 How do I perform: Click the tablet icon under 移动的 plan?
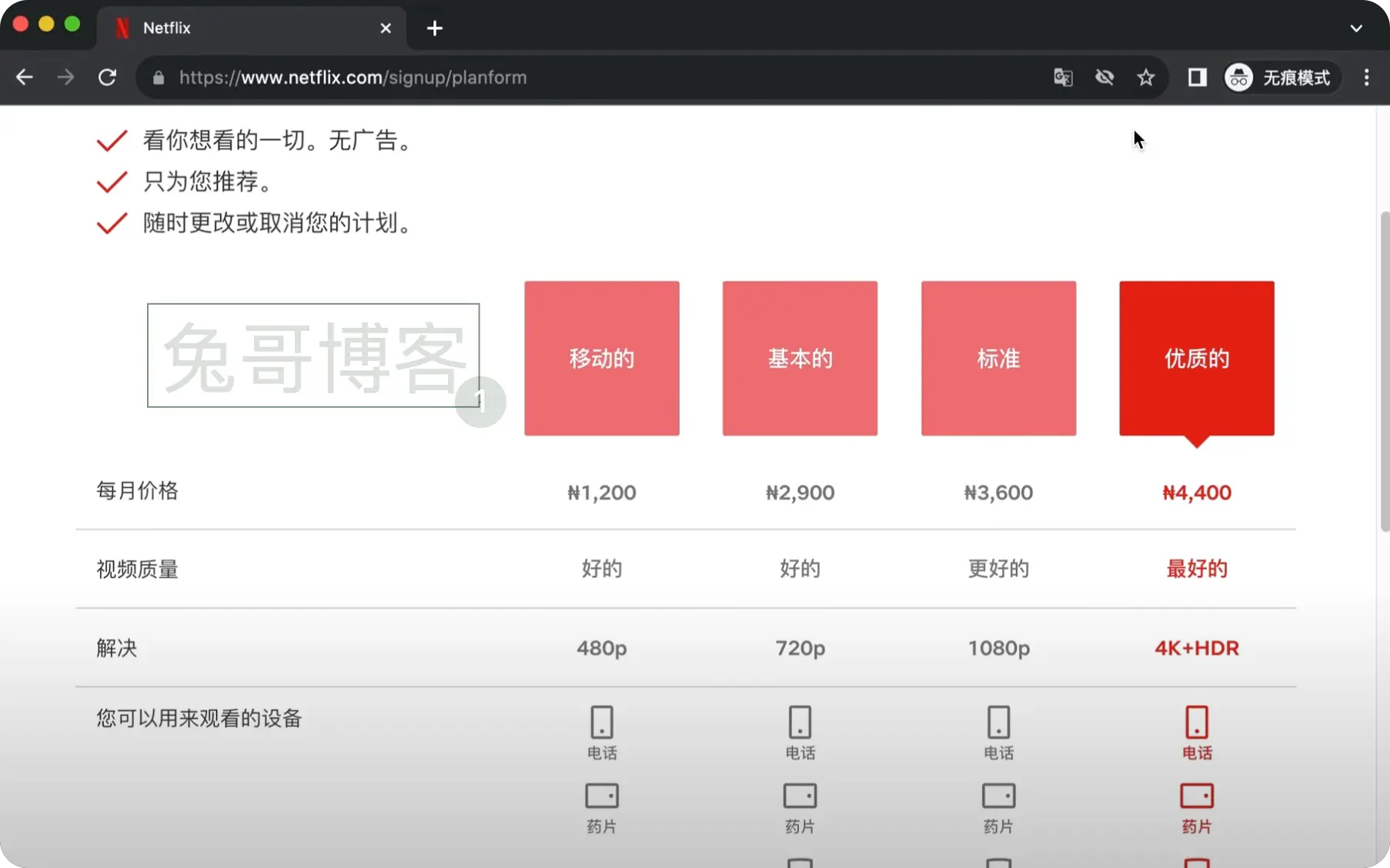[602, 796]
